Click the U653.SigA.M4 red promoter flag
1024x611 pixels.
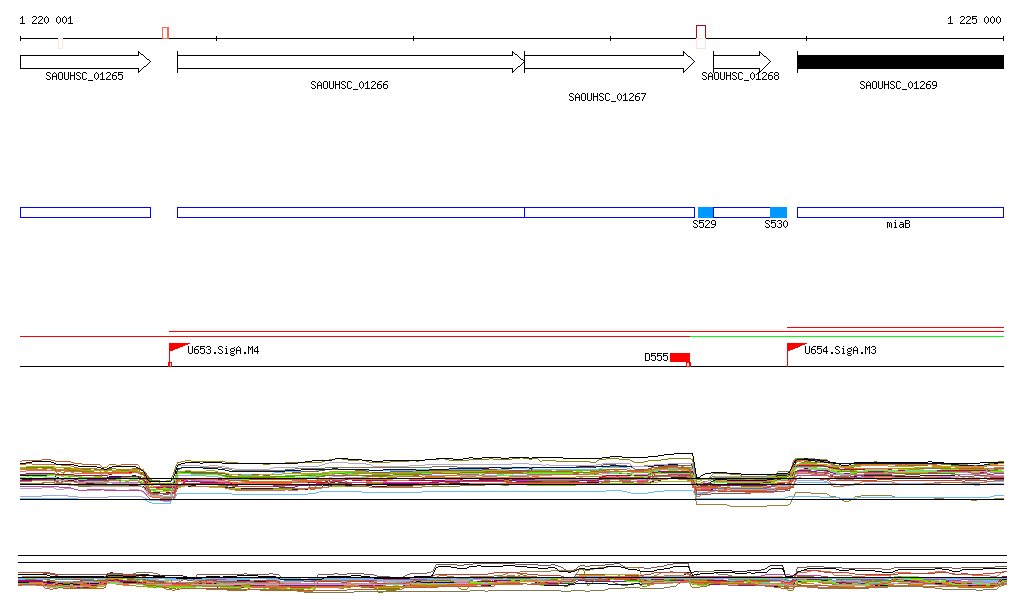coord(178,348)
